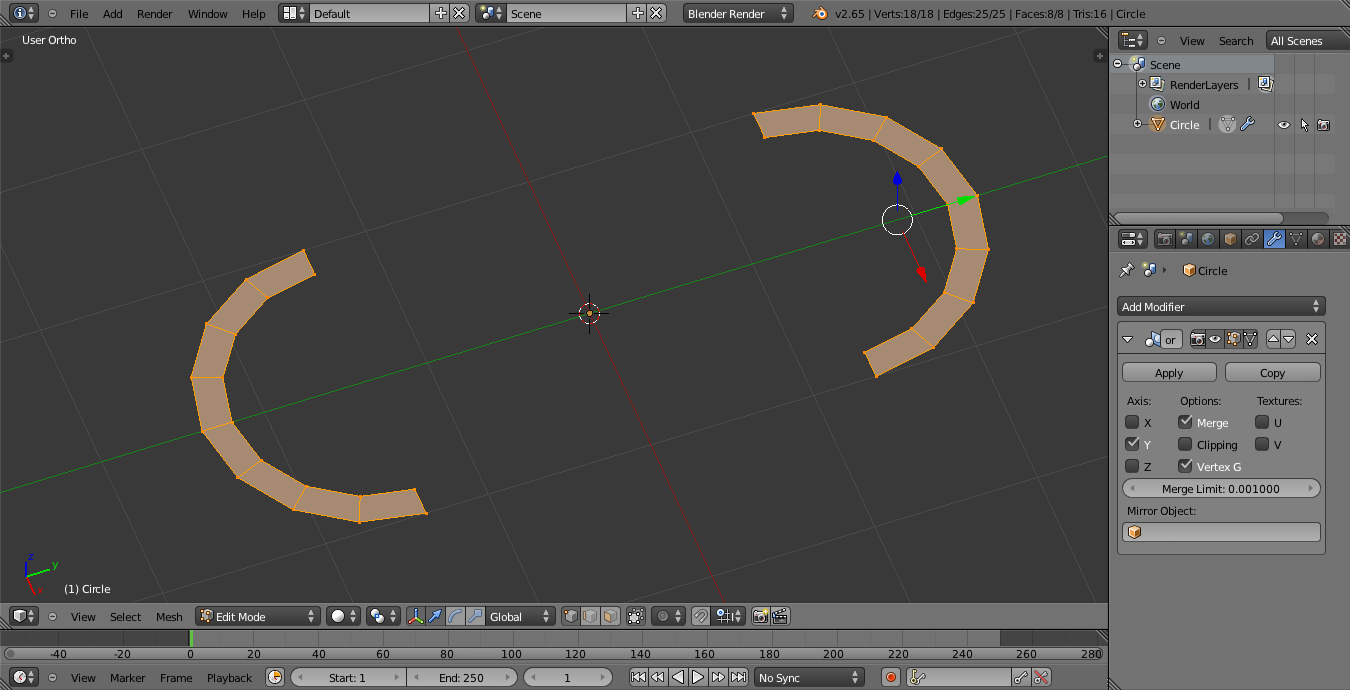1350x690 pixels.
Task: Enable the U textures checkbox
Action: coord(1262,422)
